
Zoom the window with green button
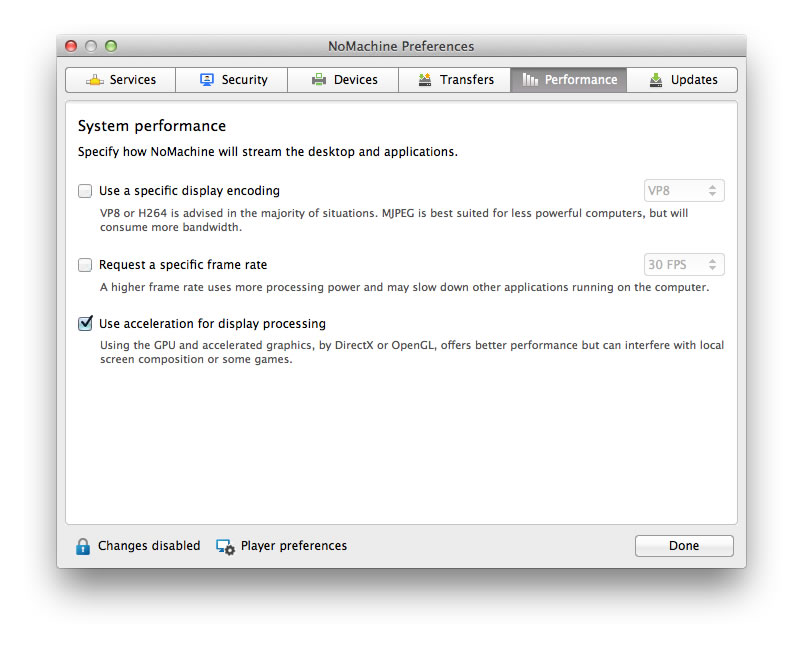click(111, 46)
